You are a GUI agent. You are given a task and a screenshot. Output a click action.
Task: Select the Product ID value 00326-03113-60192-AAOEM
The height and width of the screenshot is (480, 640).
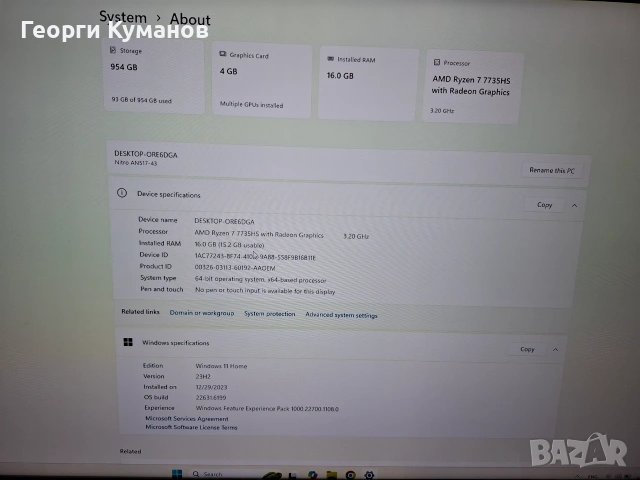(235, 268)
